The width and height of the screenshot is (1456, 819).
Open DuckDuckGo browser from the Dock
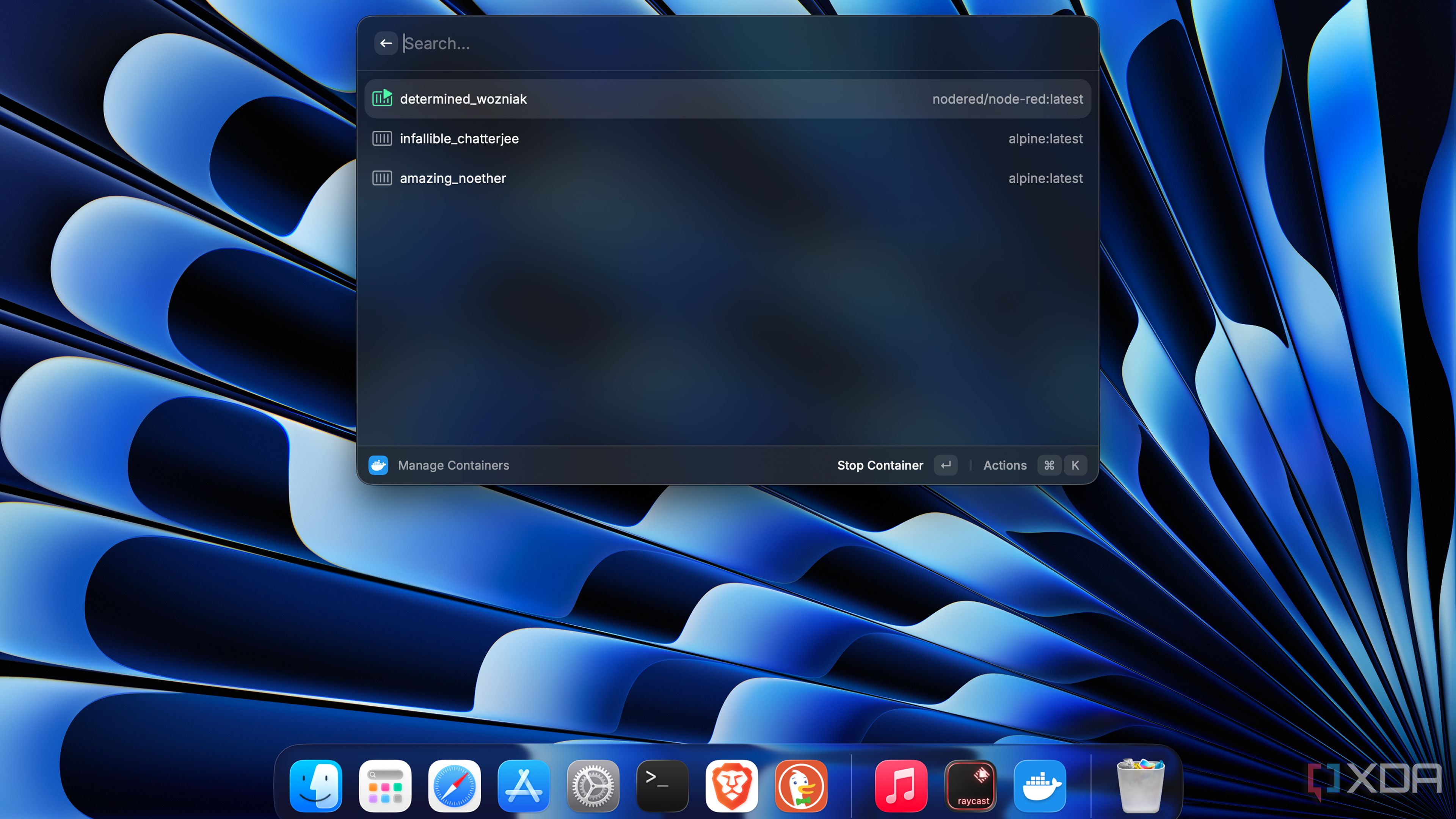[802, 786]
